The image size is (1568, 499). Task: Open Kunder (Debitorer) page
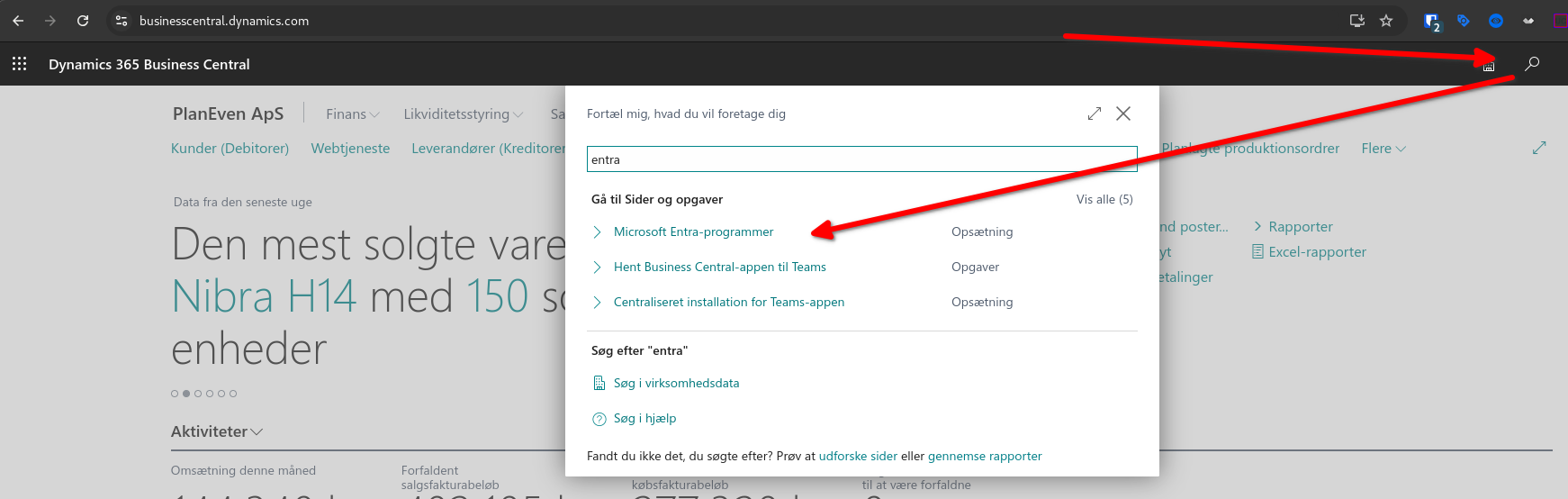[230, 149]
